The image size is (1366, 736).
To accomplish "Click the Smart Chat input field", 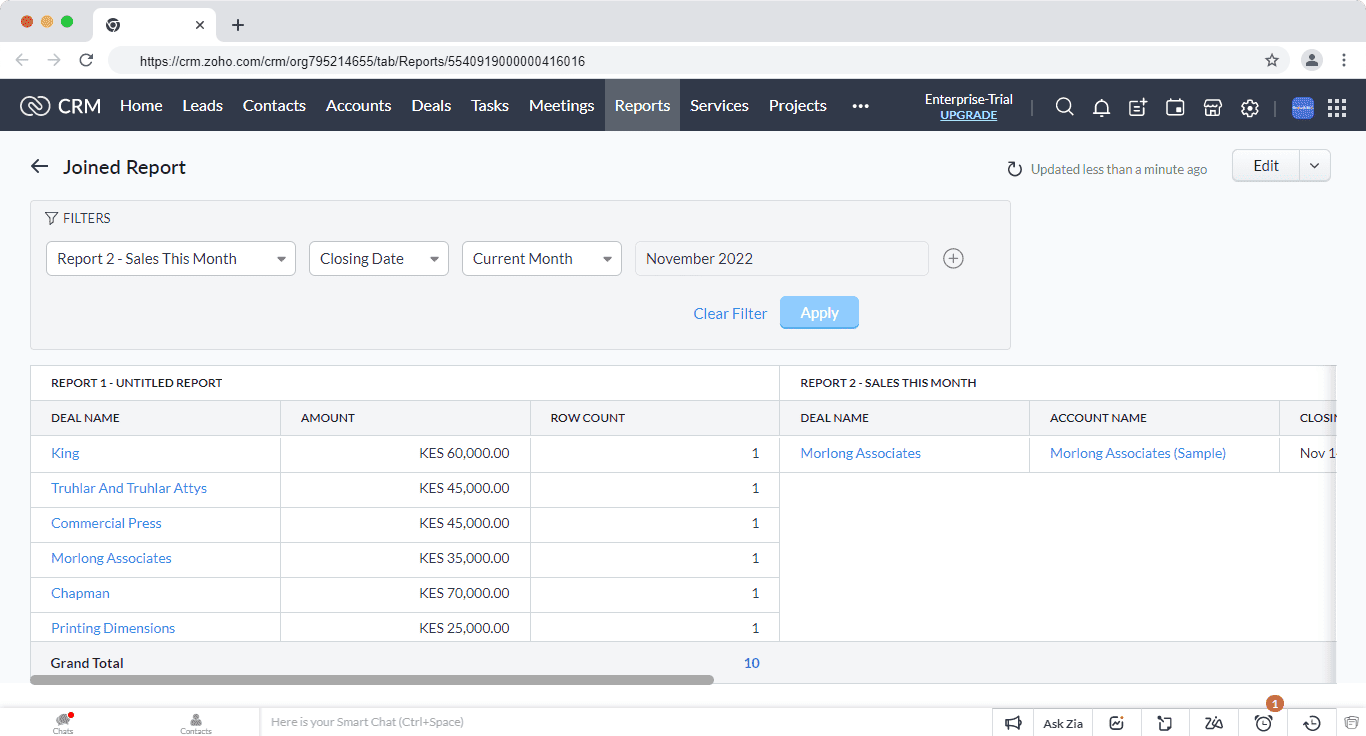I will pos(625,722).
